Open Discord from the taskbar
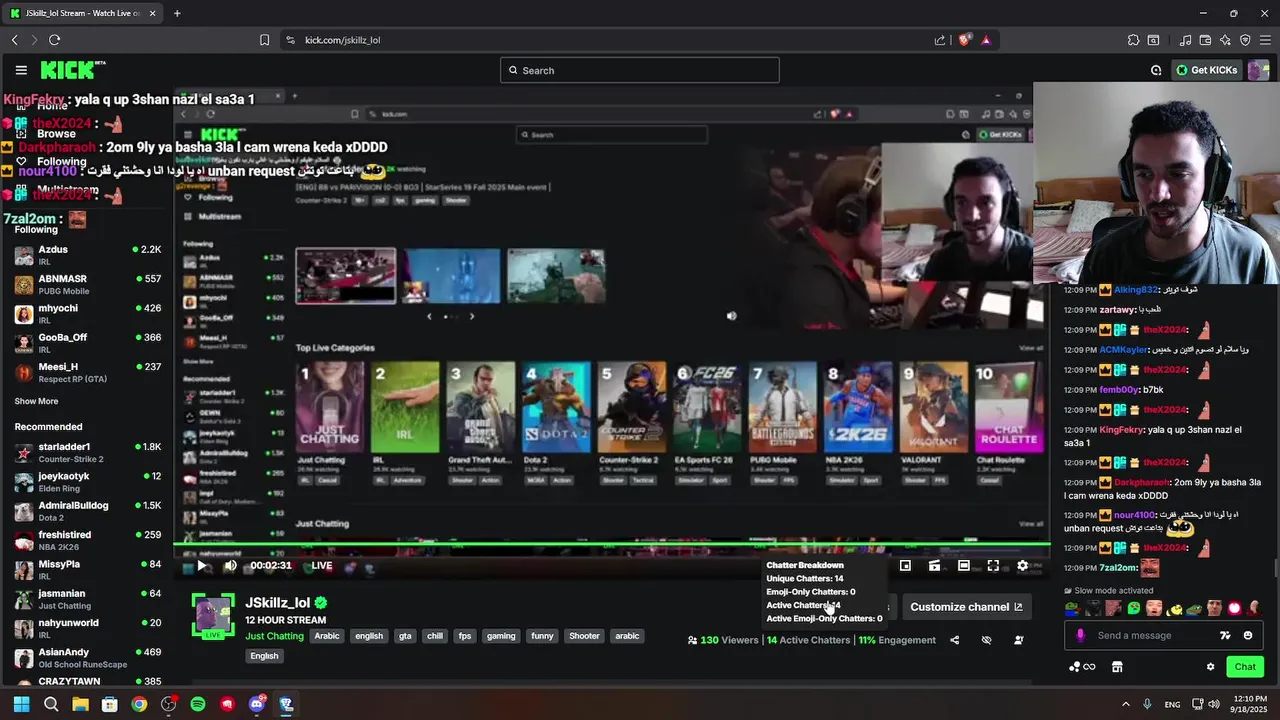 click(x=257, y=704)
